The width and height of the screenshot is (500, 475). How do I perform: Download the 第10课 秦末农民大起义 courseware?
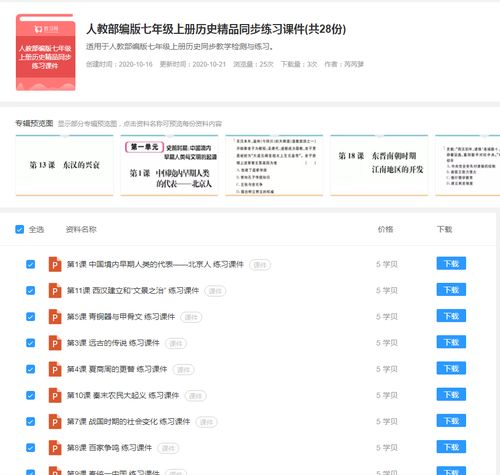(451, 395)
